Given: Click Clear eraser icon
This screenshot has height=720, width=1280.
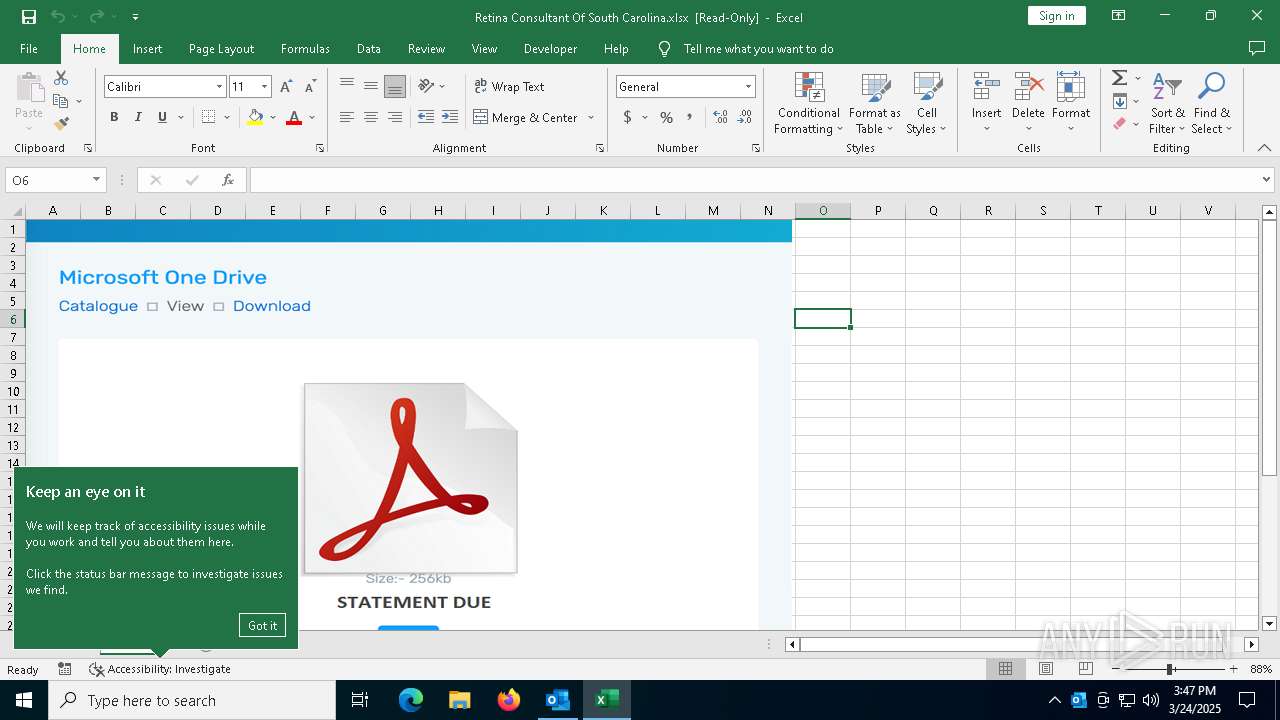Looking at the screenshot, I should click(1120, 124).
